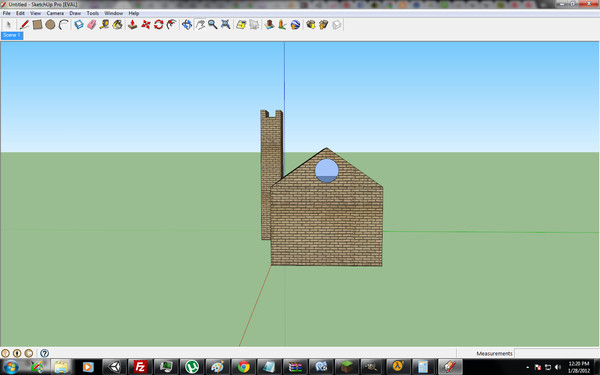
Task: Open WinRAR from the taskbar
Action: coord(295,367)
